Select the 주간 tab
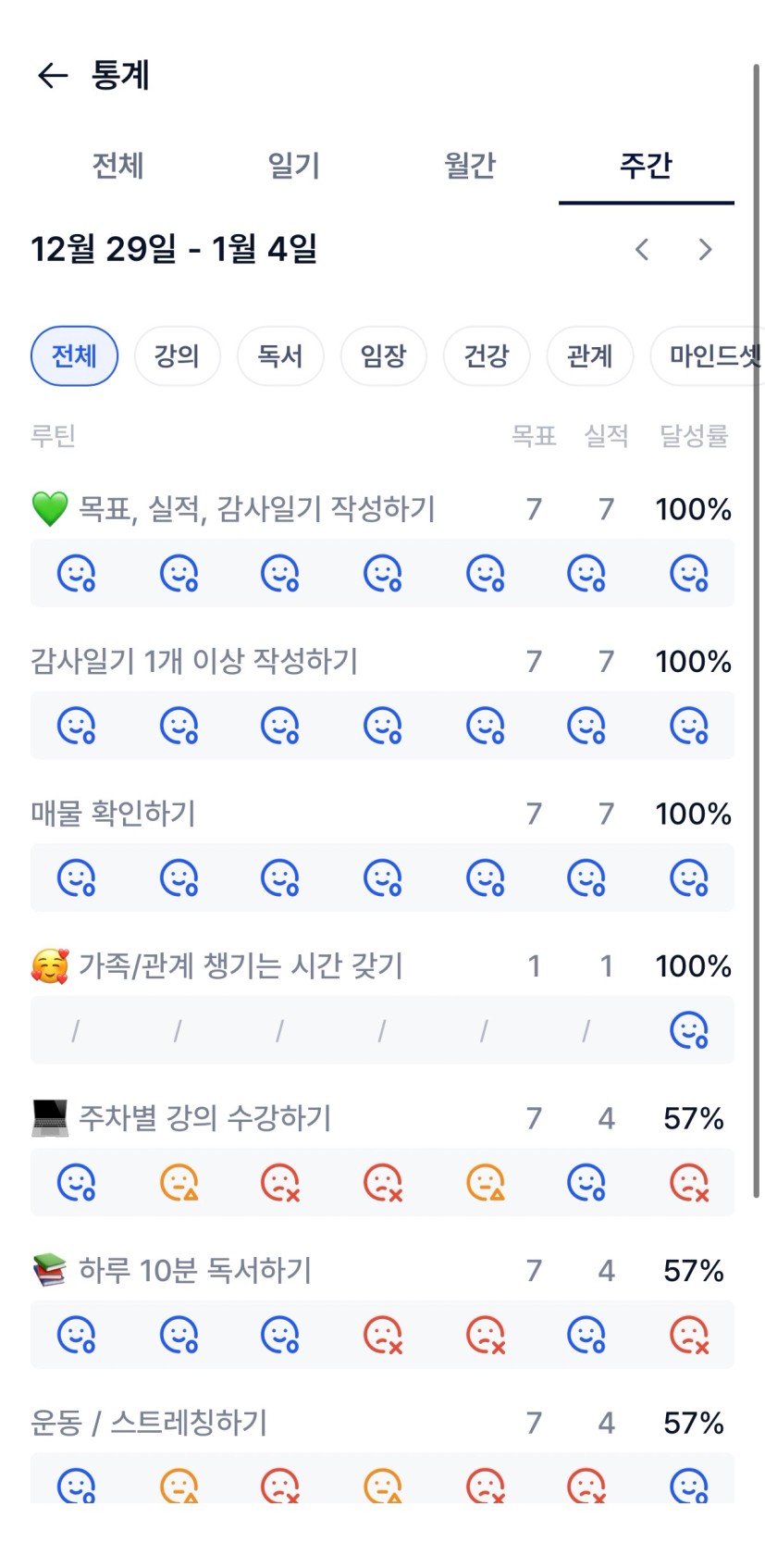Image resolution: width=765 pixels, height=1568 pixels. [x=646, y=166]
